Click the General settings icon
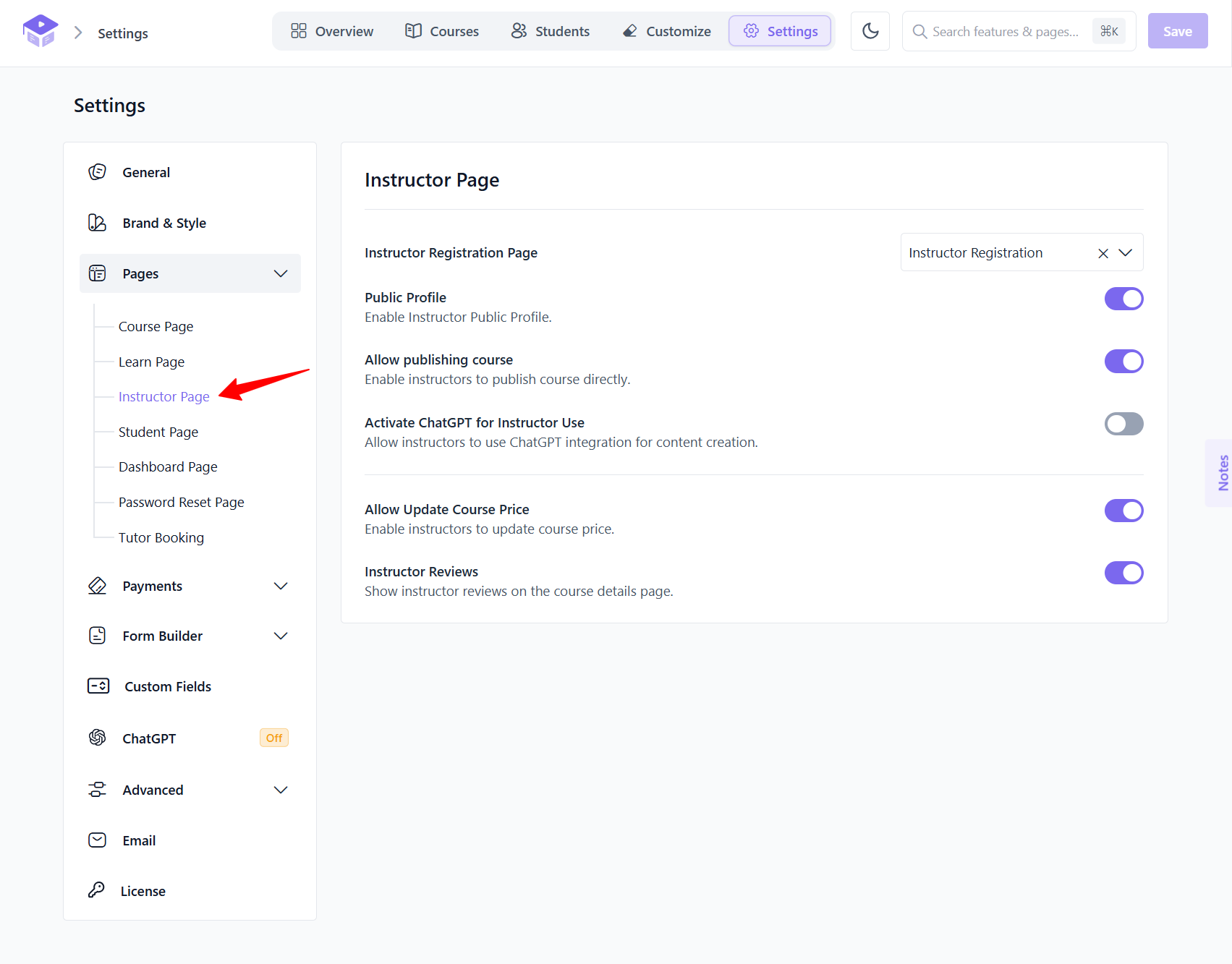This screenshot has width=1232, height=964. (97, 172)
